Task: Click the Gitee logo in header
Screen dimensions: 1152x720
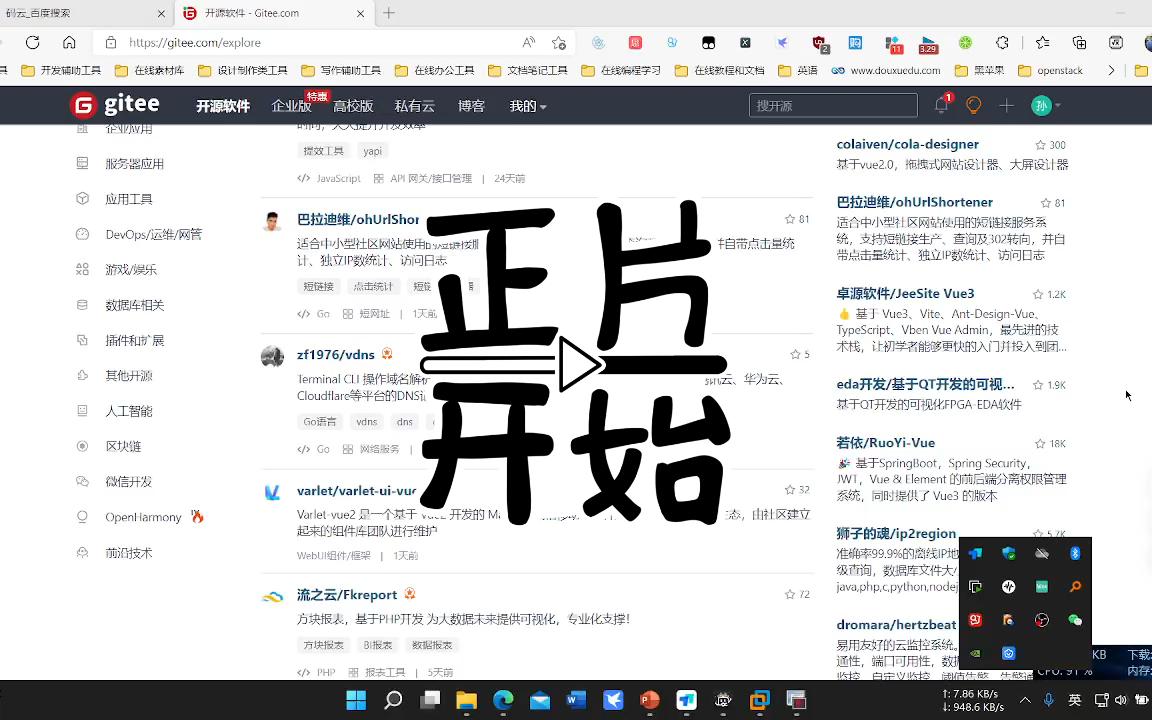Action: [x=115, y=106]
